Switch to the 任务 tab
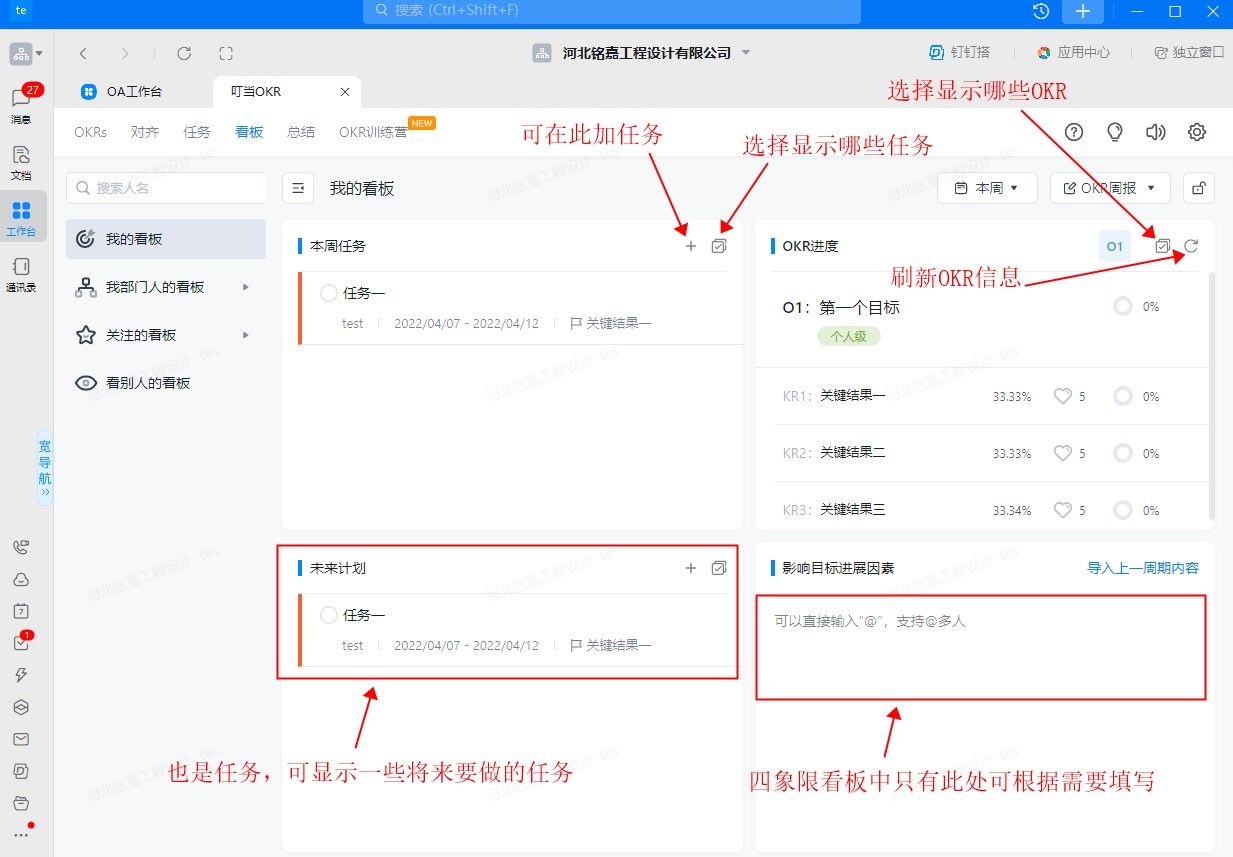 pos(197,132)
